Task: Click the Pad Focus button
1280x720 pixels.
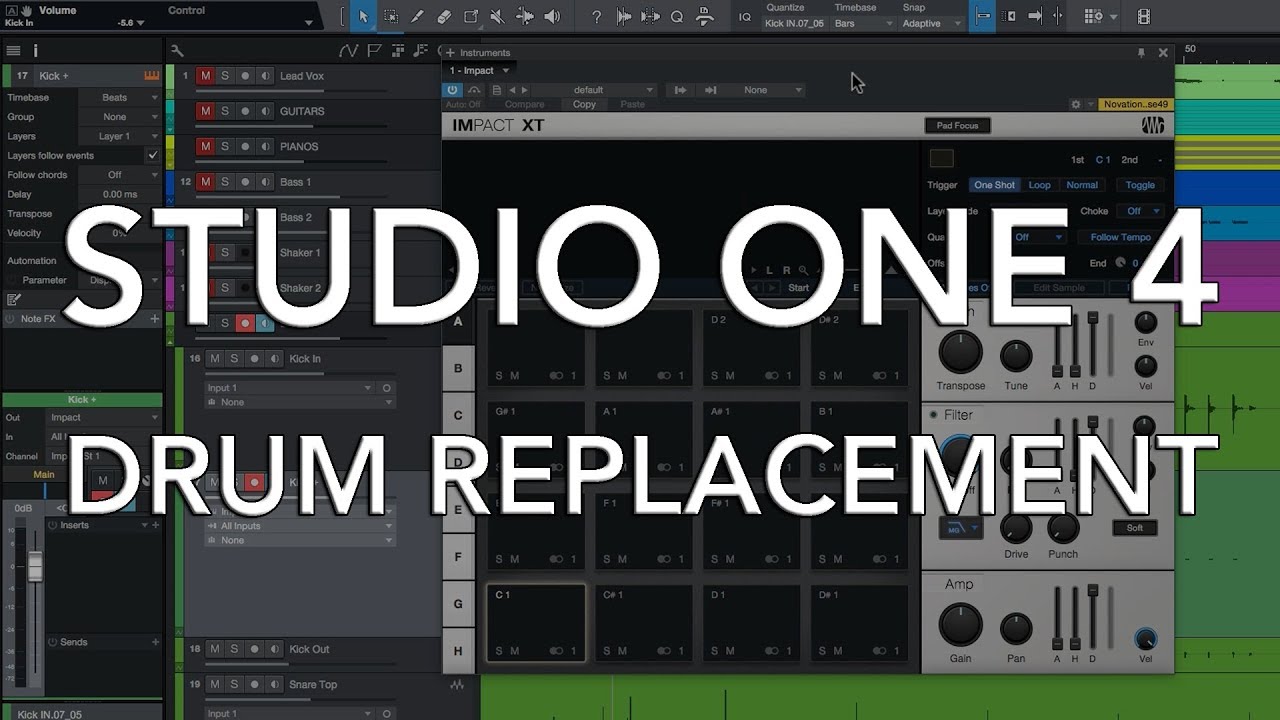Action: tap(958, 125)
